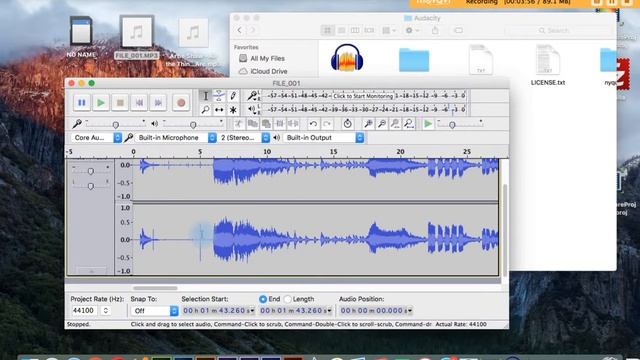Click the Finder back arrow button

point(240,30)
